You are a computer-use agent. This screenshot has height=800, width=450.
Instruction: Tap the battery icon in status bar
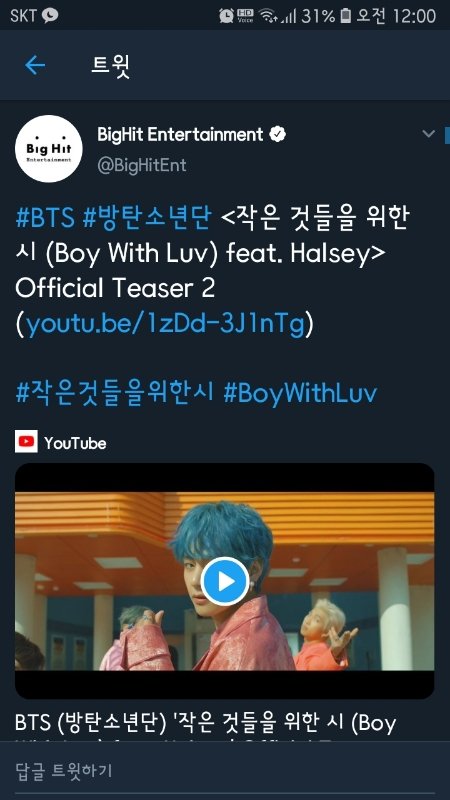click(x=346, y=16)
